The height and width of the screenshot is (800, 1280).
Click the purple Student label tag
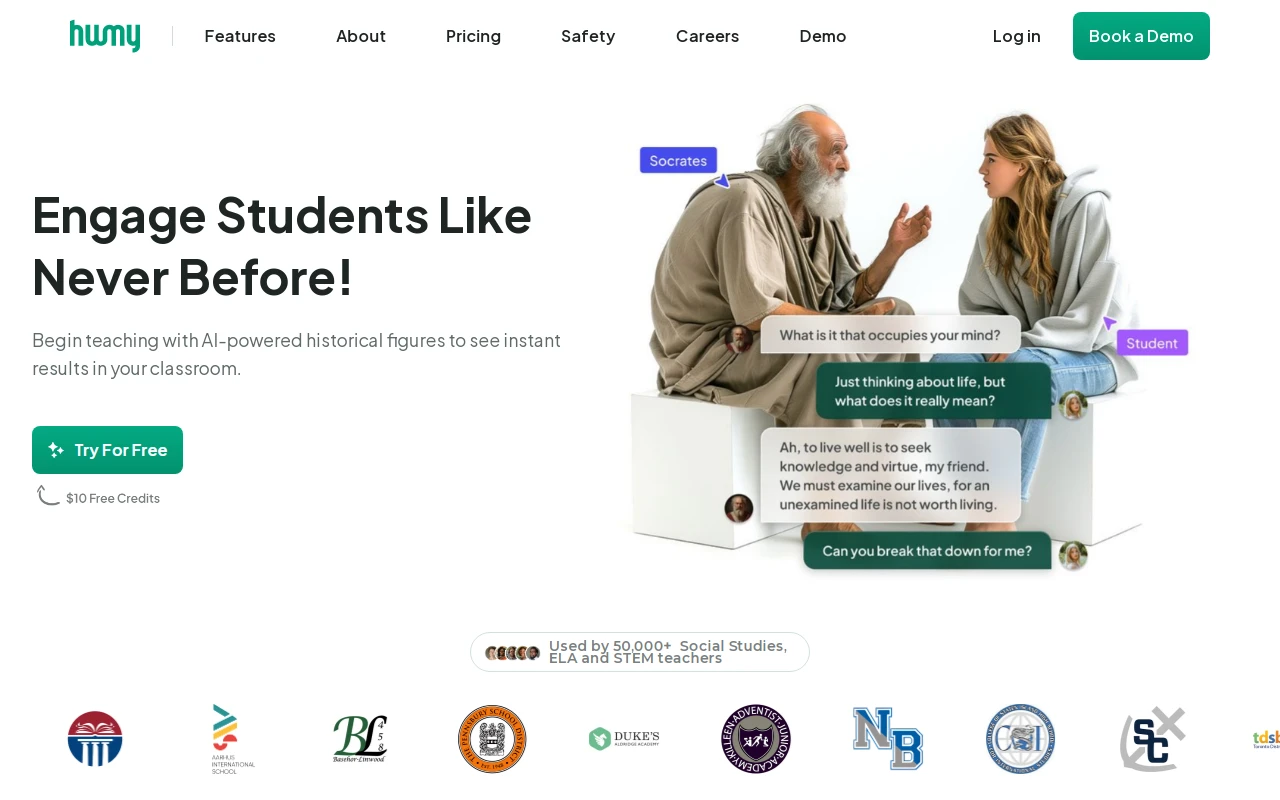click(x=1152, y=343)
